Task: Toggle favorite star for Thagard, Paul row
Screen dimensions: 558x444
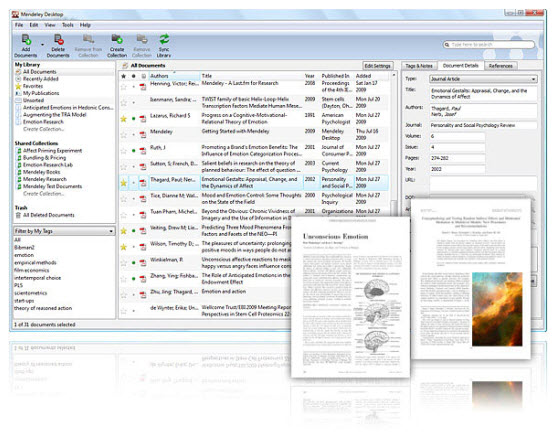Action: (x=123, y=183)
